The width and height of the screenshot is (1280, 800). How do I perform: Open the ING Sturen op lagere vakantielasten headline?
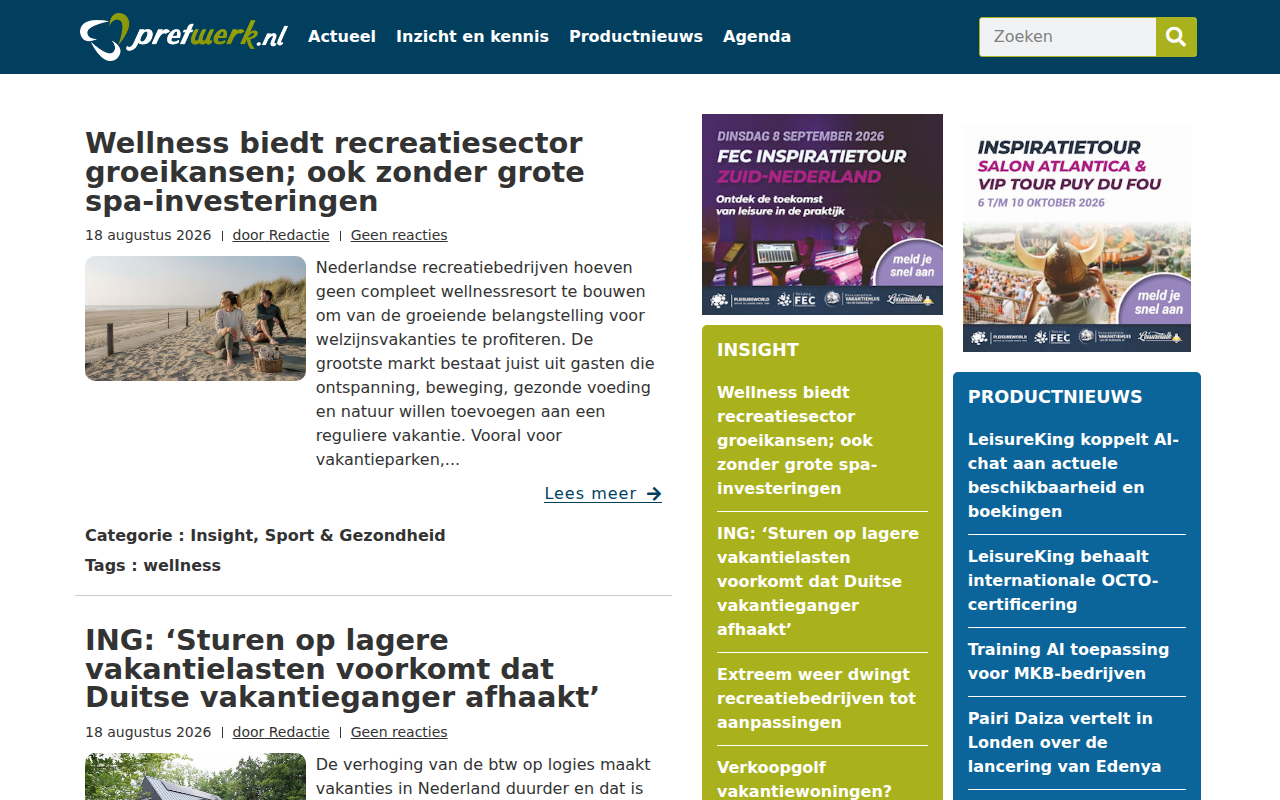click(x=342, y=668)
